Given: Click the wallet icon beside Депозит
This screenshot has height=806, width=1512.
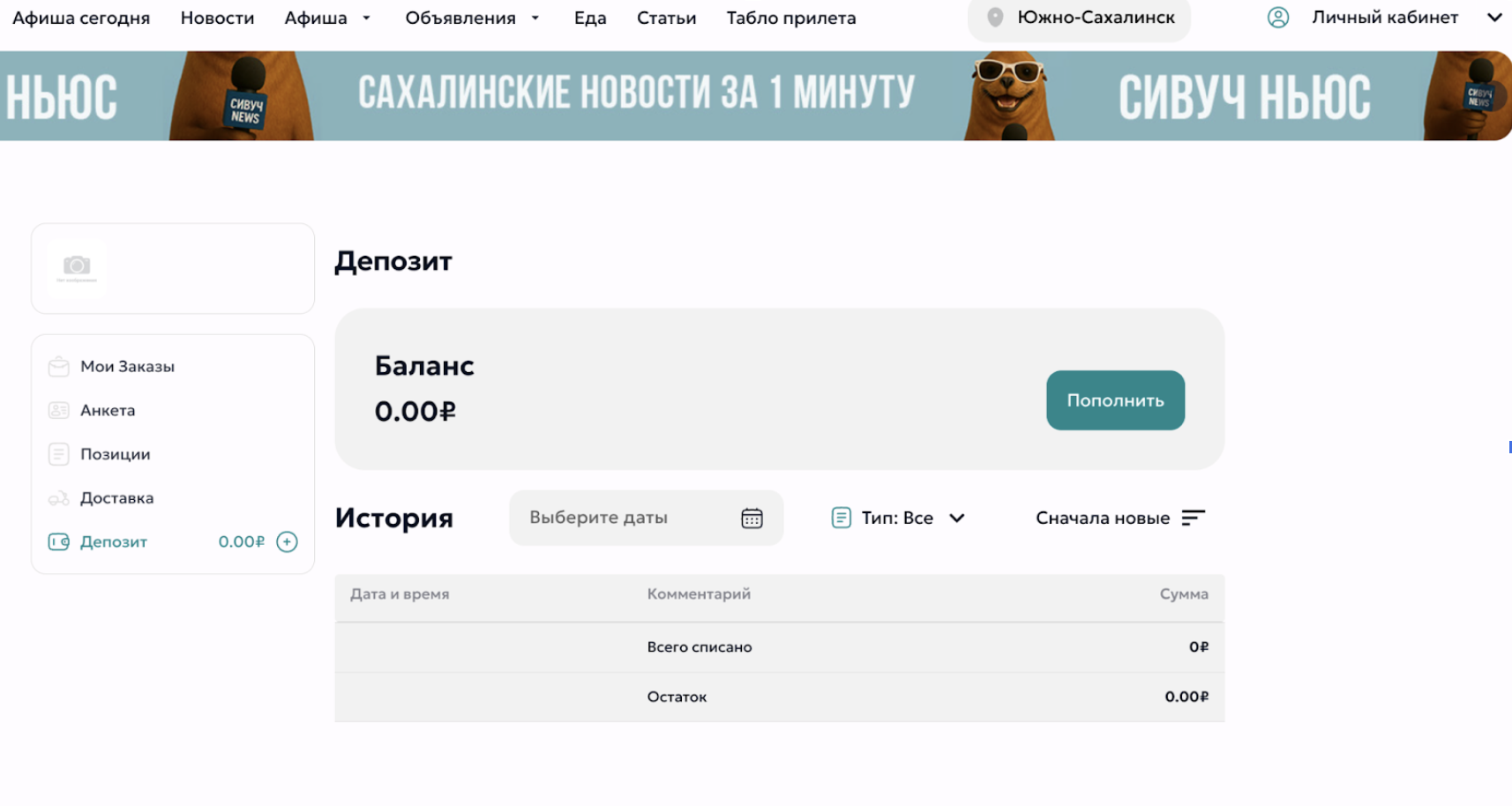Looking at the screenshot, I should (x=59, y=542).
